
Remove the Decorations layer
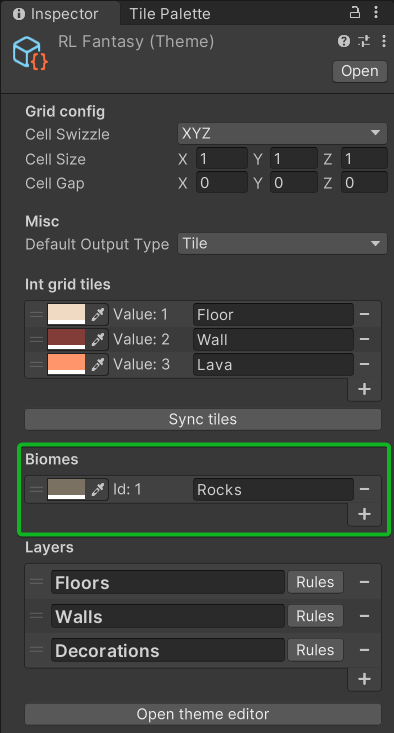coord(365,650)
